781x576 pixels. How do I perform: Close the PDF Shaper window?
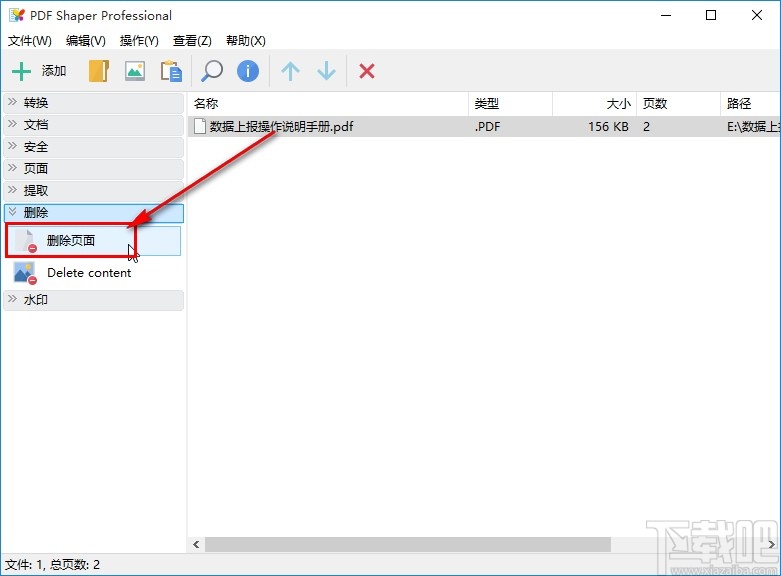(757, 15)
